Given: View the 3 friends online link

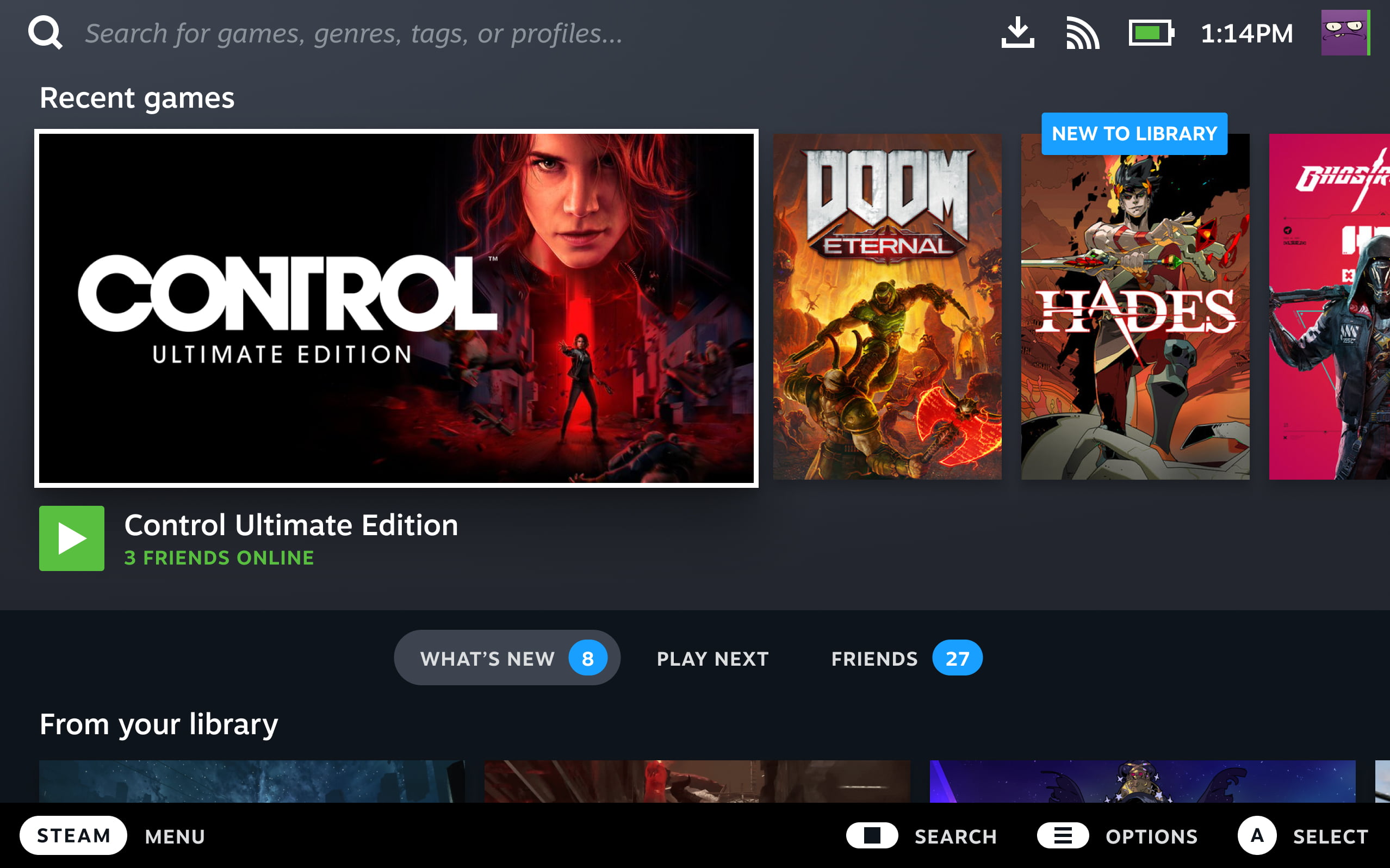Looking at the screenshot, I should point(219,557).
